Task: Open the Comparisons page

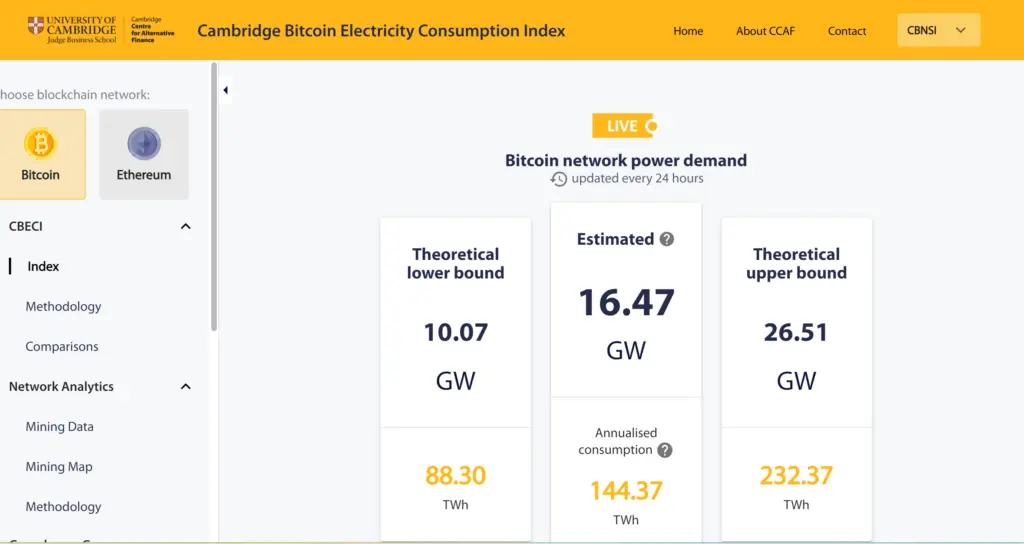Action: coord(62,347)
